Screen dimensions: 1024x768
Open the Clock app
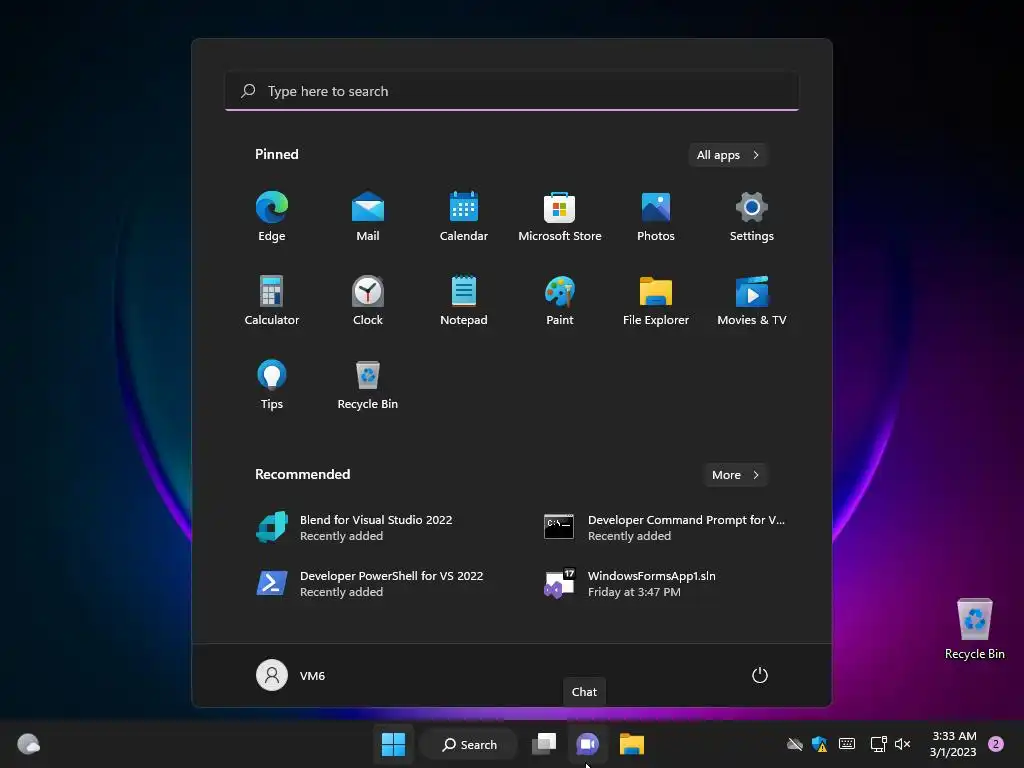[x=368, y=300]
